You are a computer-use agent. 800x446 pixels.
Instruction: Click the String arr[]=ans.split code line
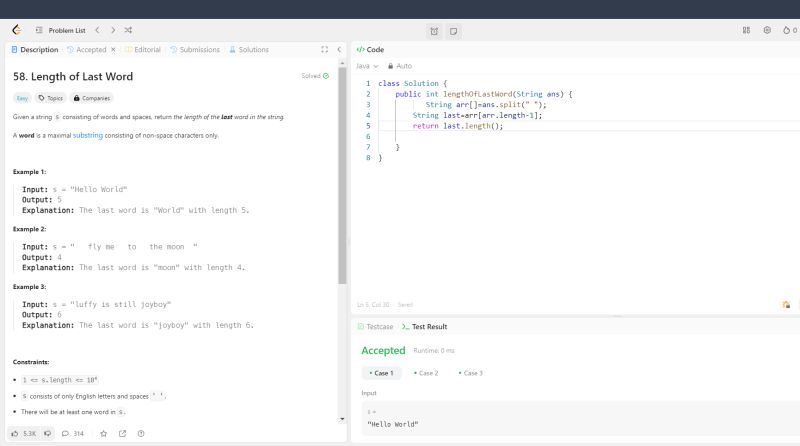click(x=486, y=105)
